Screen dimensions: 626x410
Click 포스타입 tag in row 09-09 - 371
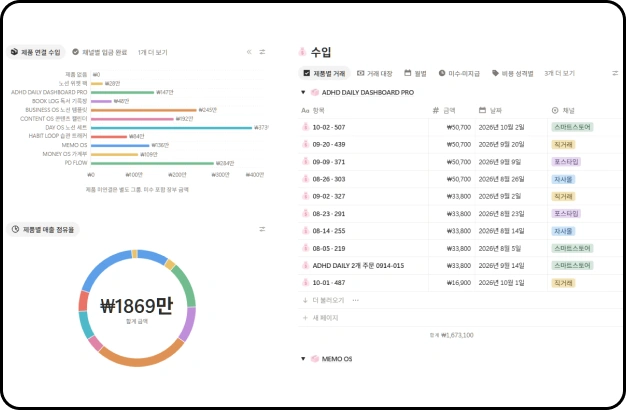coord(566,162)
